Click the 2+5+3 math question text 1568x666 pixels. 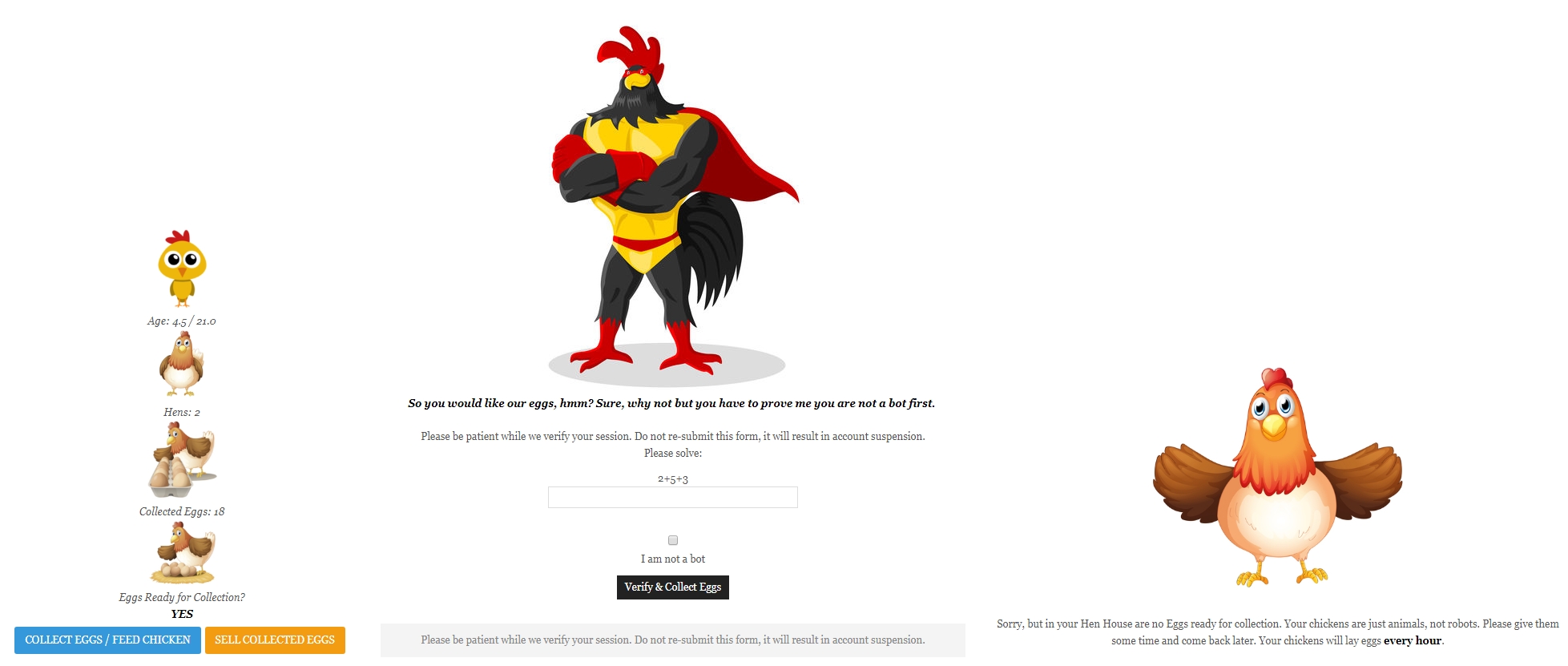pos(673,479)
